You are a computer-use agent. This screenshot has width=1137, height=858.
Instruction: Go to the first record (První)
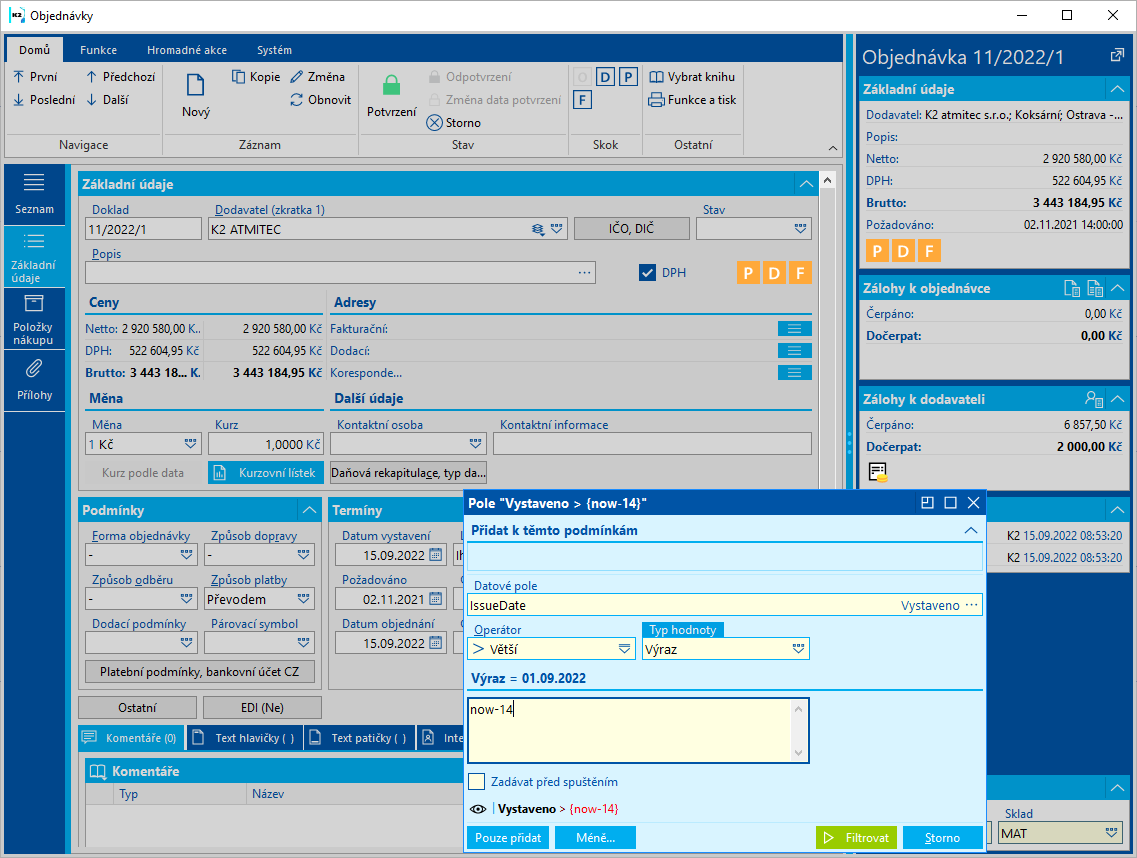click(36, 76)
